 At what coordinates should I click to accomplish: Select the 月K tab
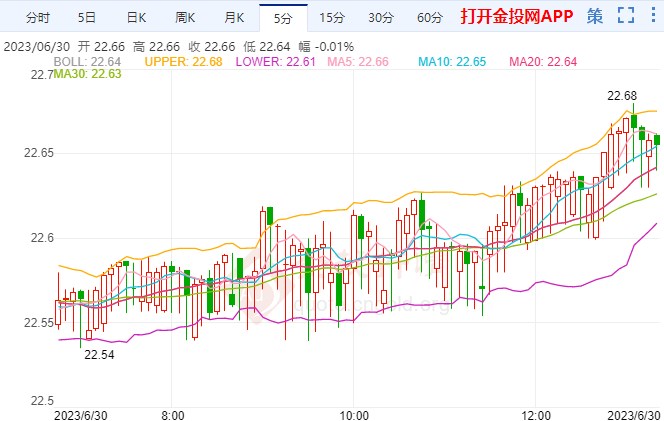tap(234, 18)
